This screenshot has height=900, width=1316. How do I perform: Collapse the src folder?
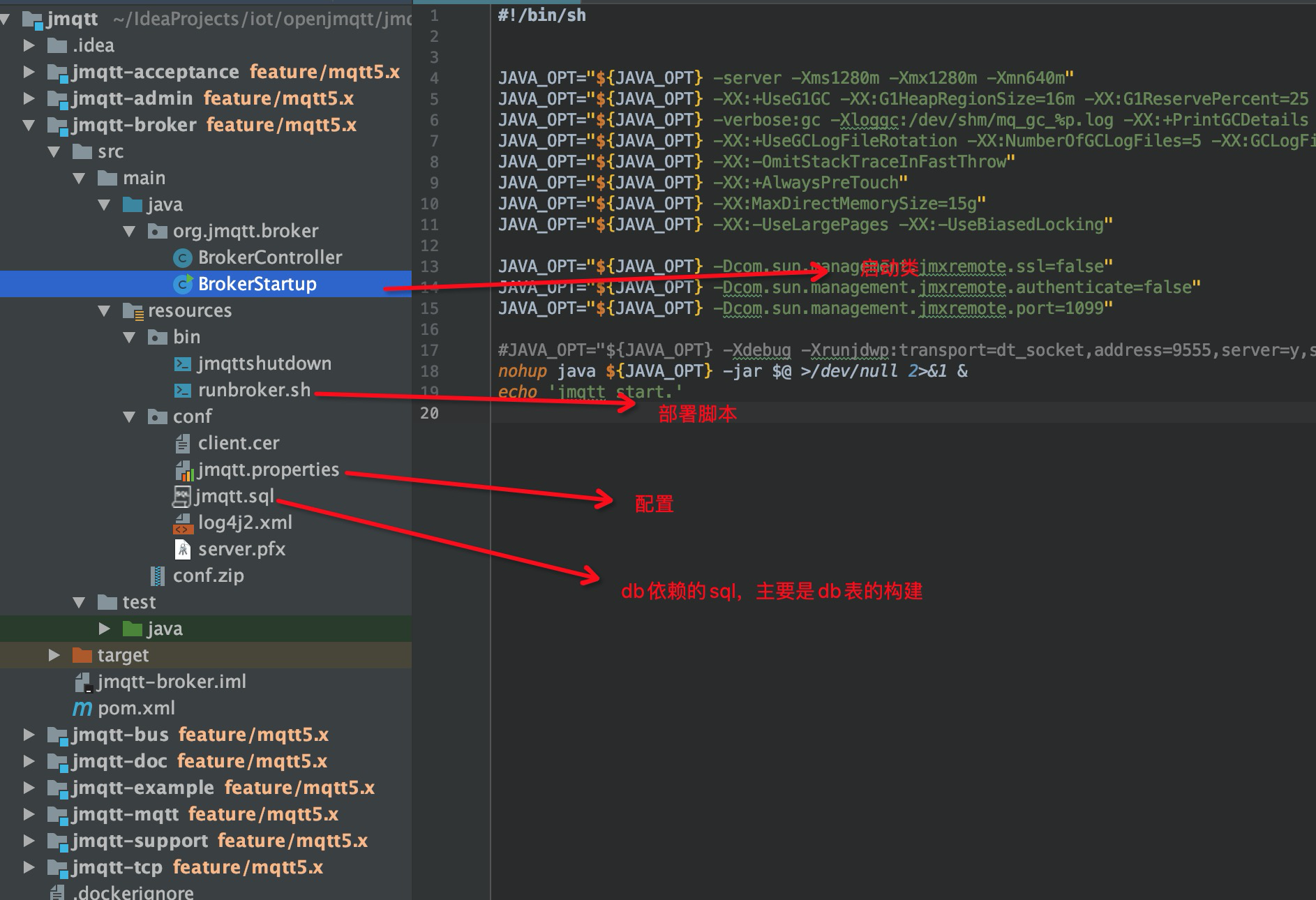coord(54,152)
